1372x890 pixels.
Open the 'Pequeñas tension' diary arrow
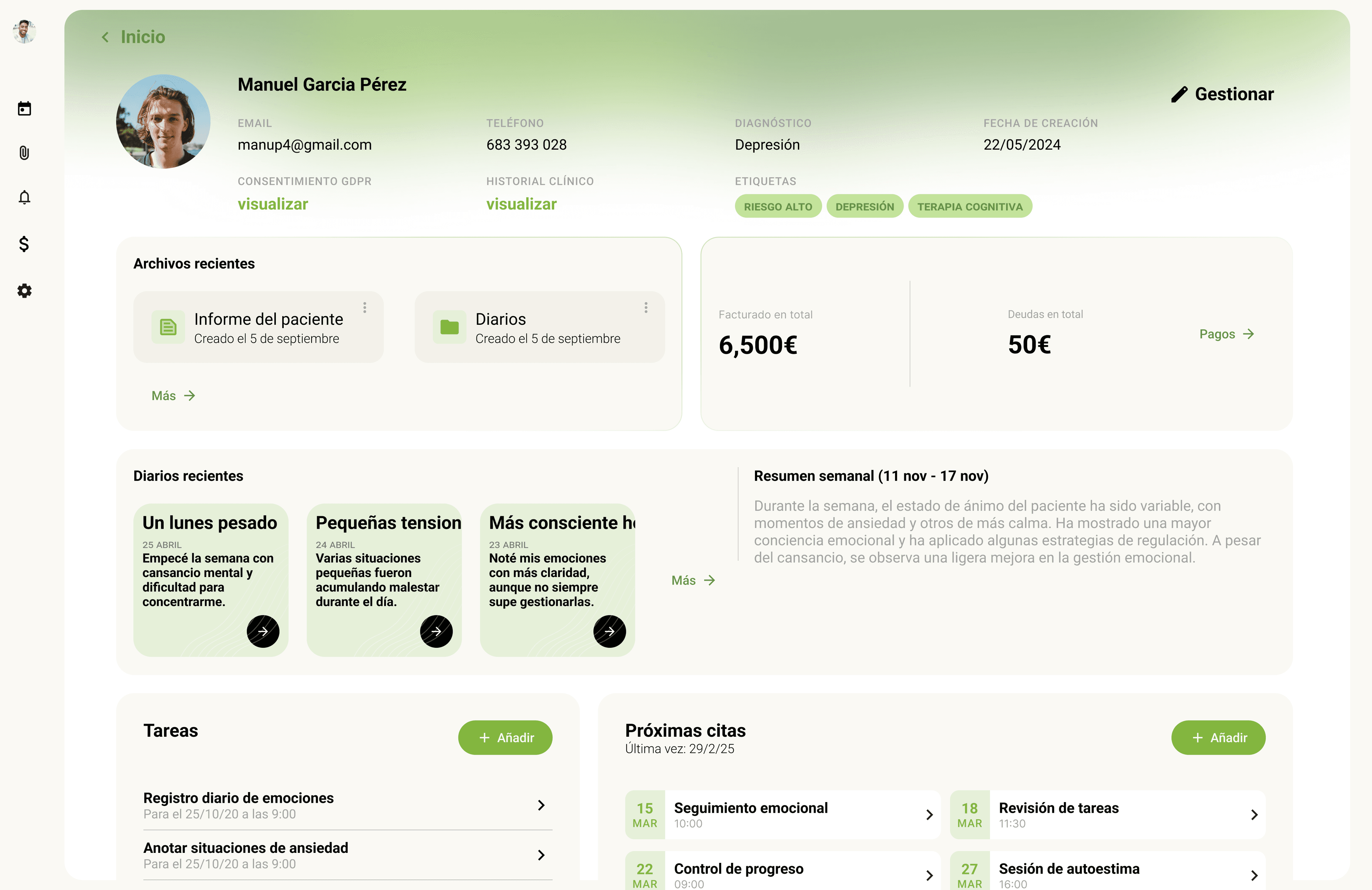[436, 631]
